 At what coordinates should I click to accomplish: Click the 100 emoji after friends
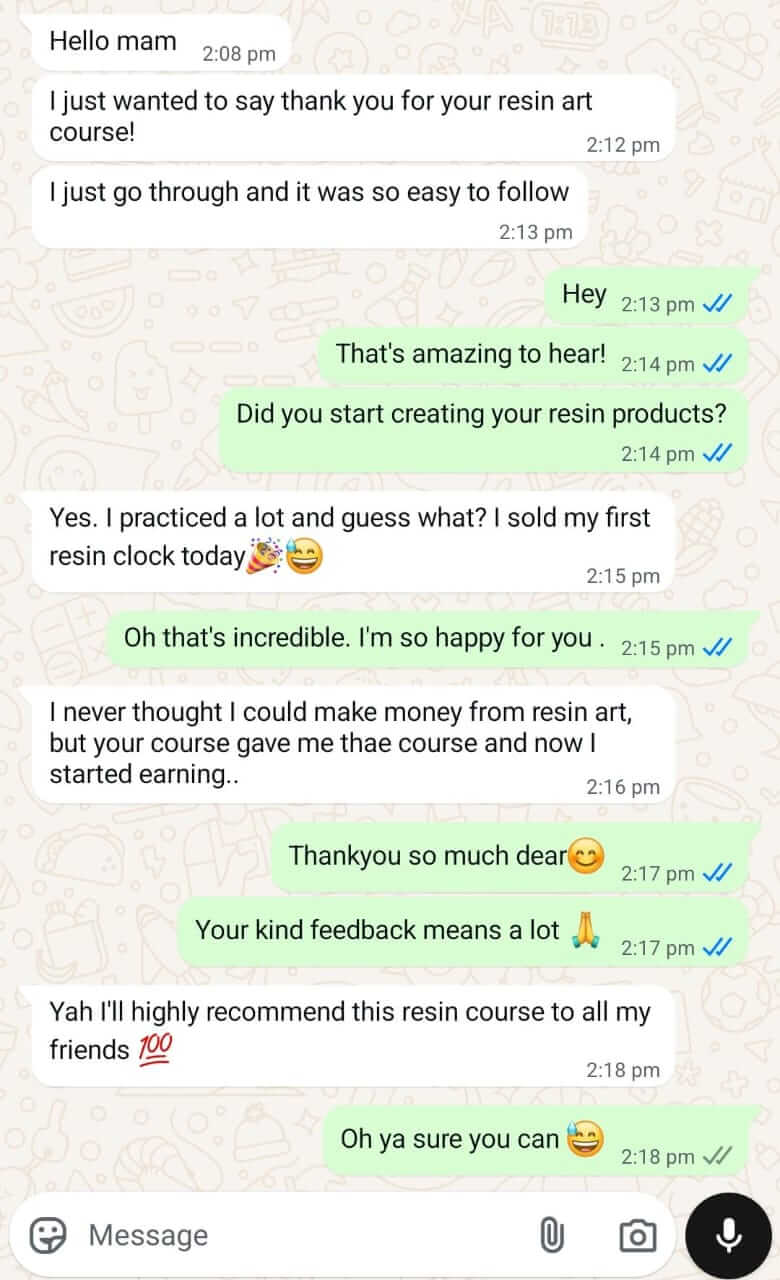(x=154, y=1049)
